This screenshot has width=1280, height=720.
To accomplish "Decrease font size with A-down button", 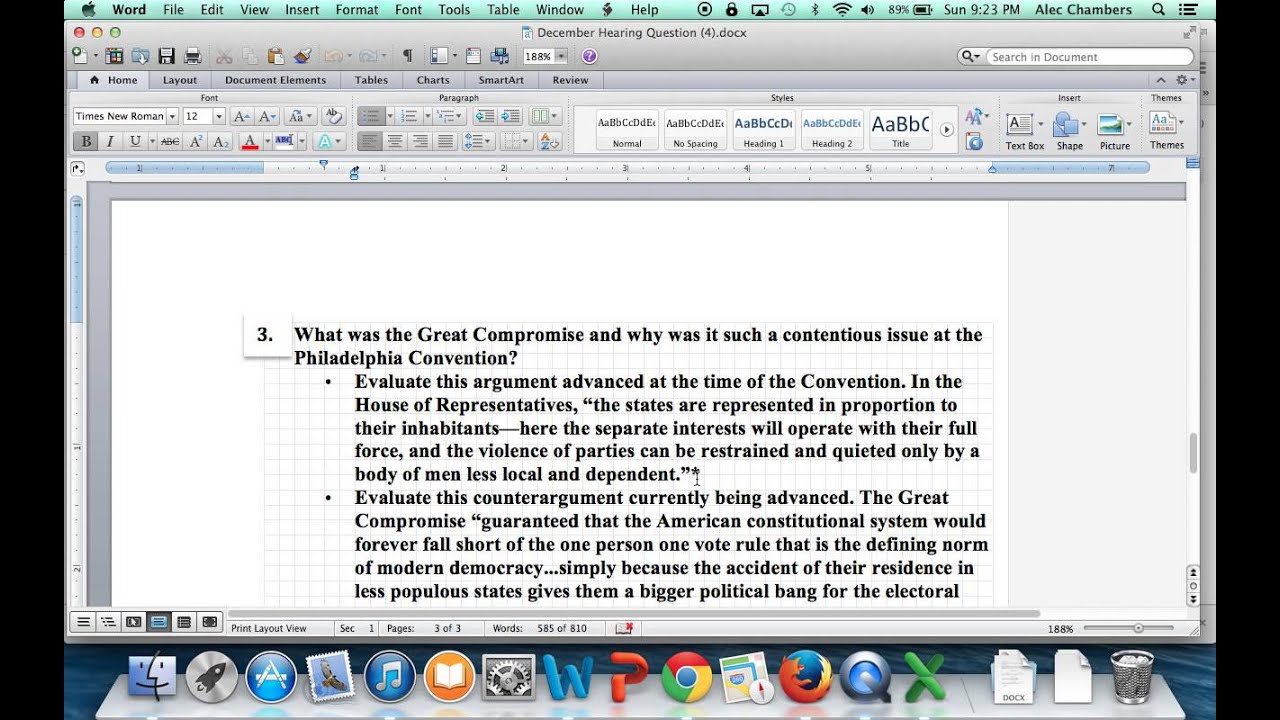I will coord(267,116).
